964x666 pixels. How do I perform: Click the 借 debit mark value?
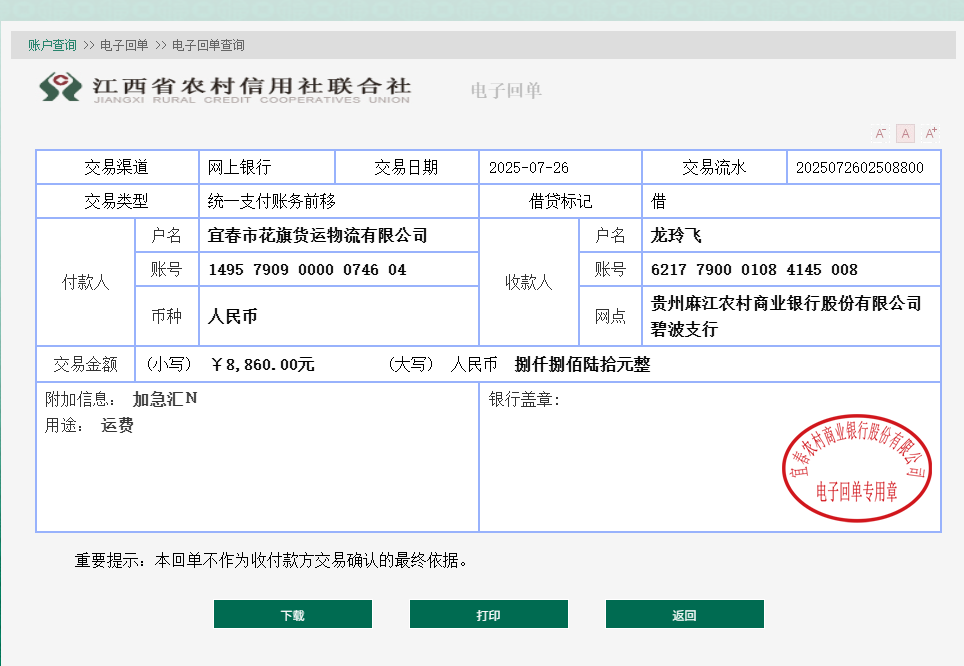[658, 201]
